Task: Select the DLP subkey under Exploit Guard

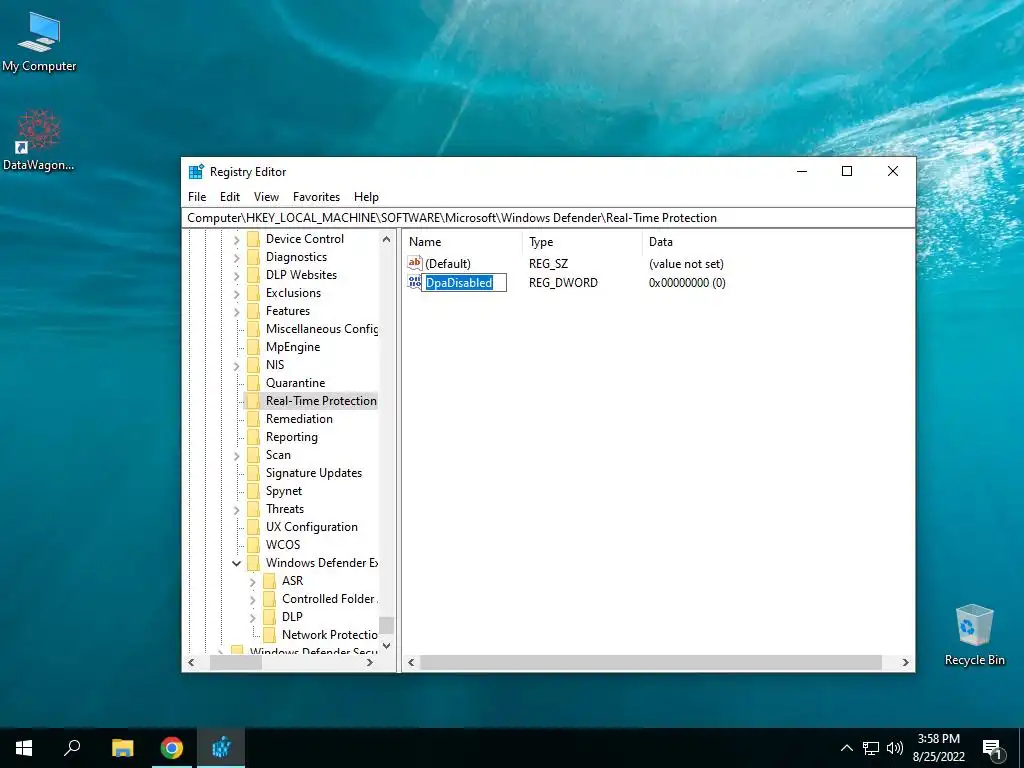Action: (x=292, y=616)
